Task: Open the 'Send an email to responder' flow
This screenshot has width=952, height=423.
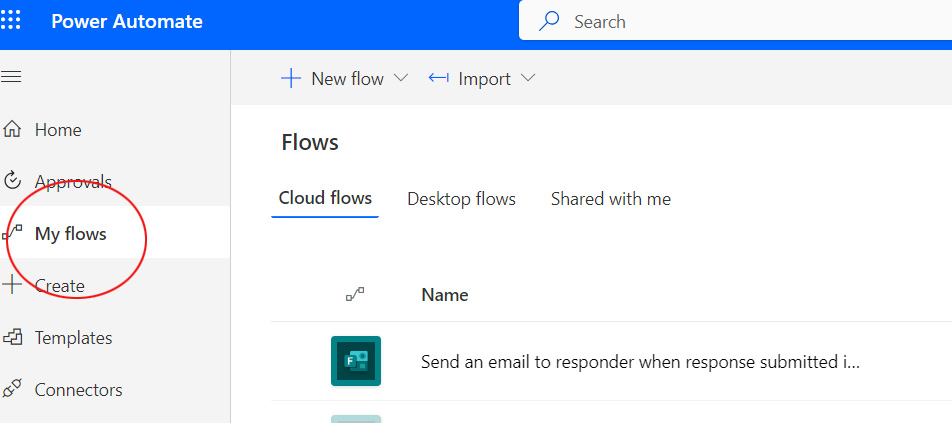Action: click(640, 362)
